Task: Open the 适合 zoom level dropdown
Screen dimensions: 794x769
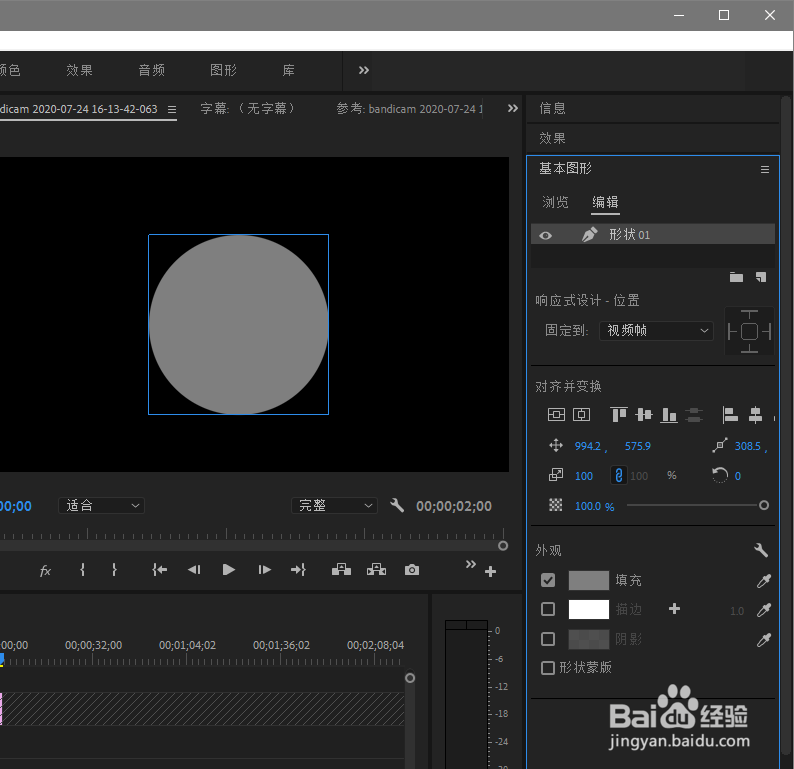Action: [102, 506]
